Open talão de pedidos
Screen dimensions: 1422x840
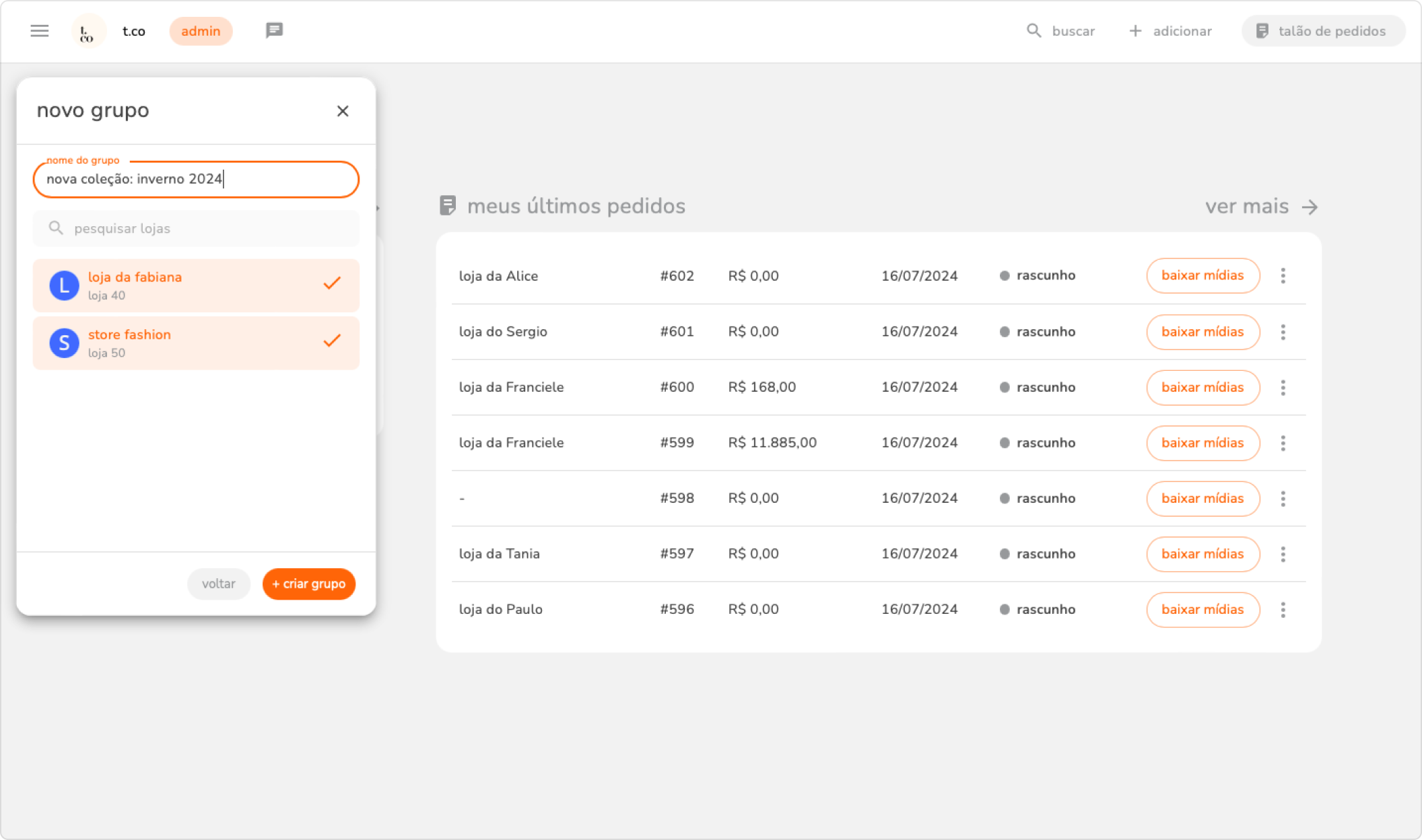tap(1322, 31)
